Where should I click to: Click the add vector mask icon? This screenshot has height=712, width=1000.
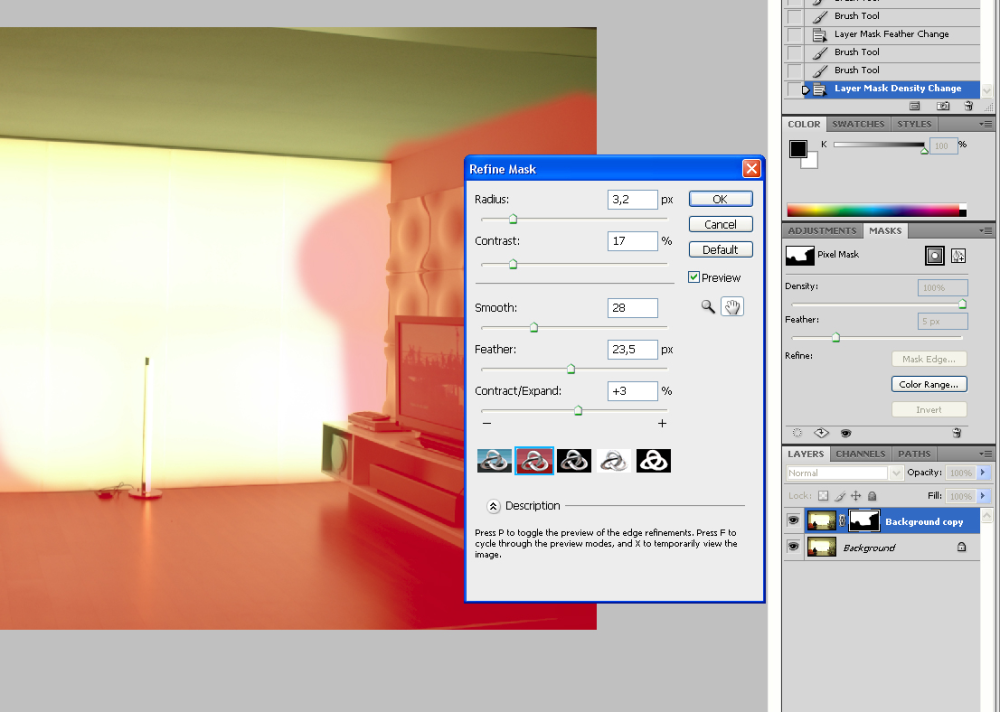(x=958, y=255)
